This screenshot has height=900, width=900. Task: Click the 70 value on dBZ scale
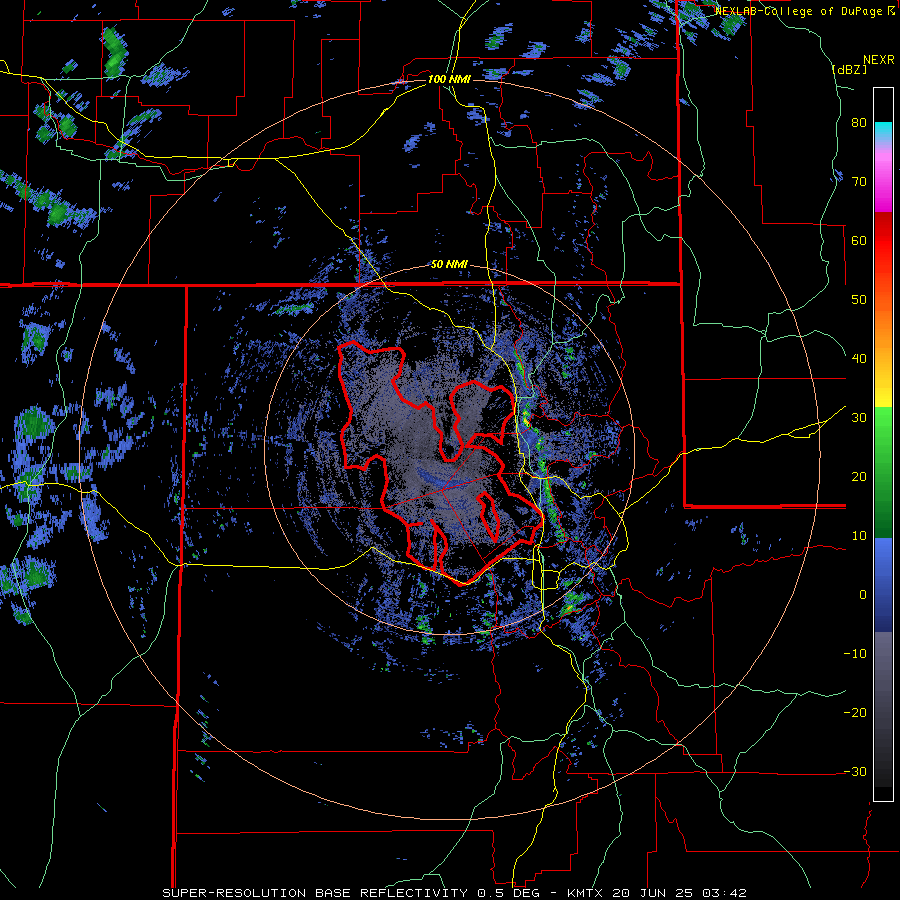[x=859, y=182]
